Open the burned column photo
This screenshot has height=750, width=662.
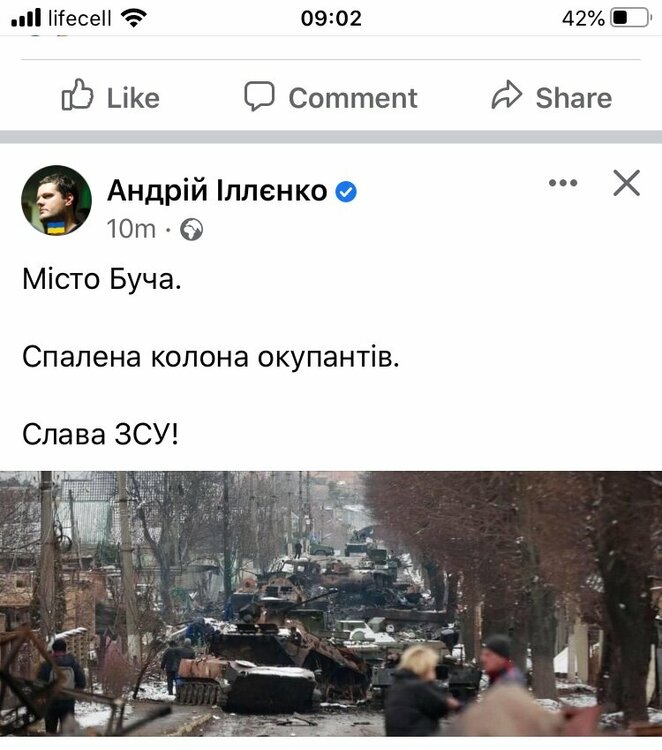(331, 604)
